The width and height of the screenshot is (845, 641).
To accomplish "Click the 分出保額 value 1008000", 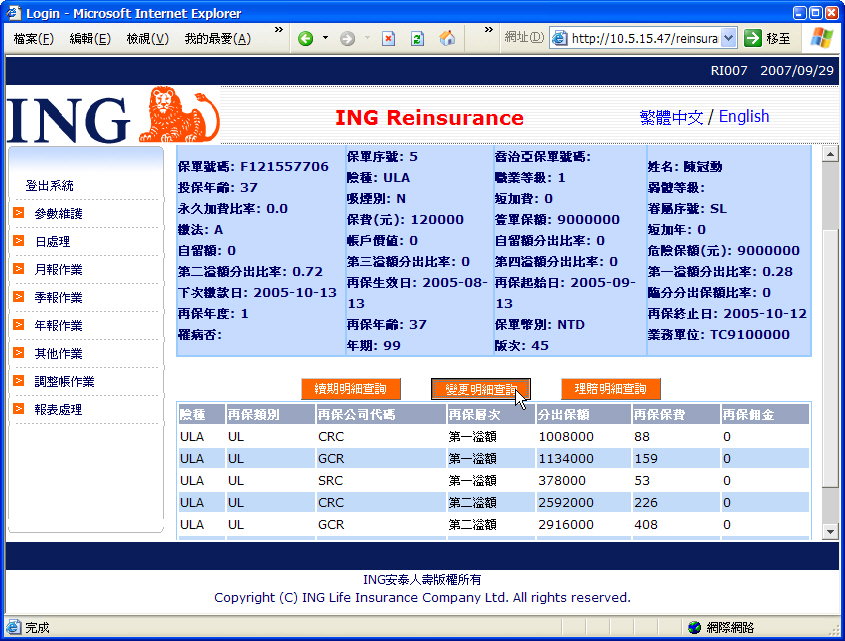I will [566, 437].
